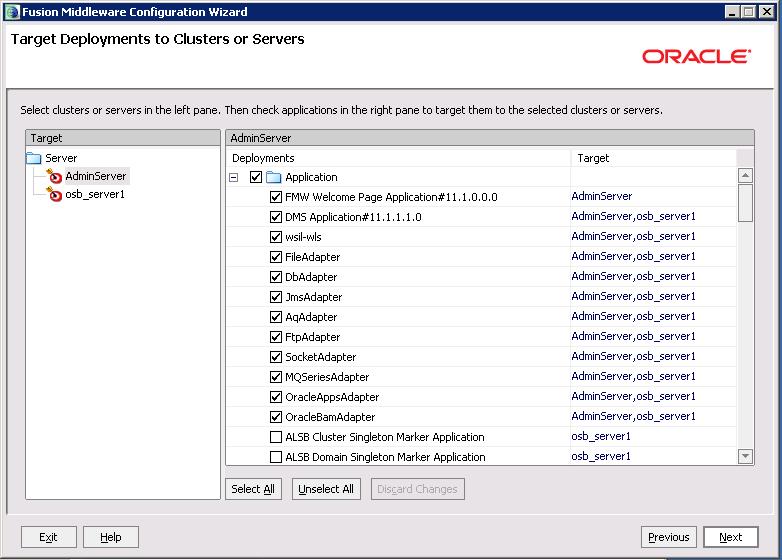Select AdminServer in the Target tree
782x560 pixels.
click(x=96, y=176)
